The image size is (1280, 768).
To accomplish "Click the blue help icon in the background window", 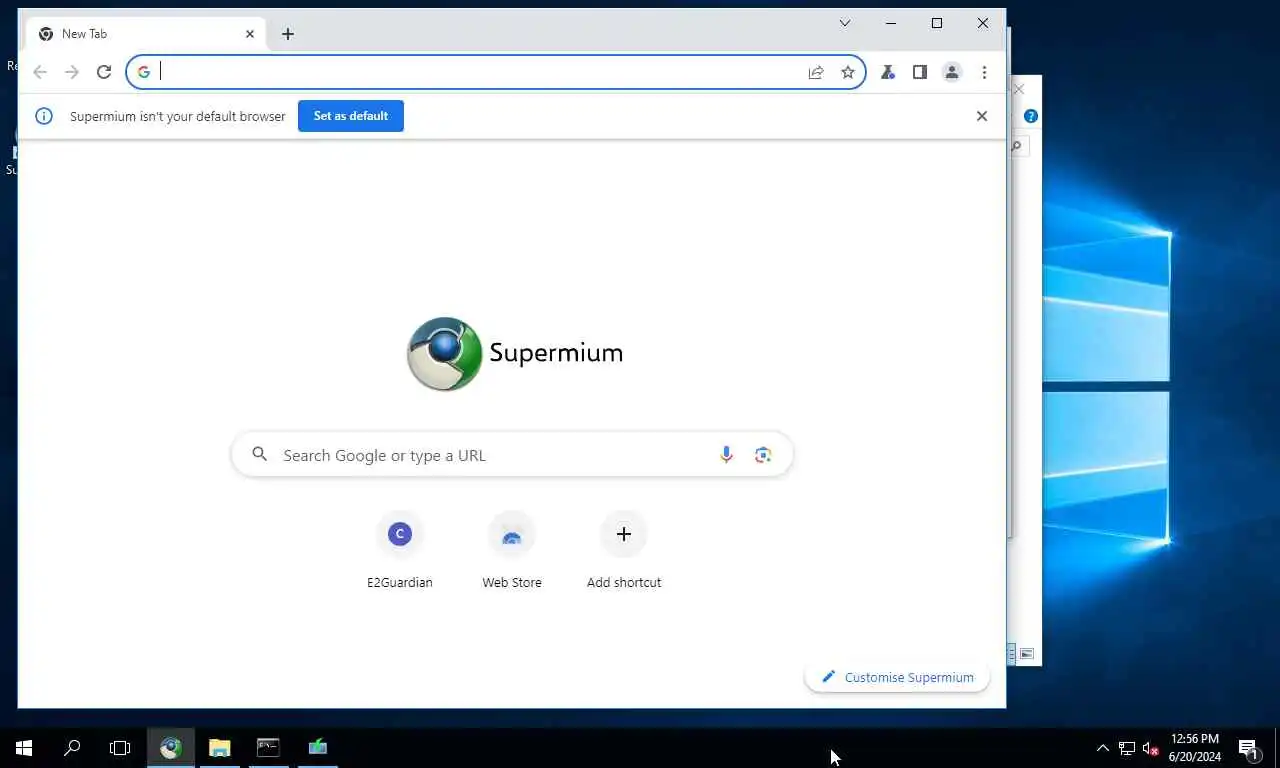I will click(x=1031, y=116).
